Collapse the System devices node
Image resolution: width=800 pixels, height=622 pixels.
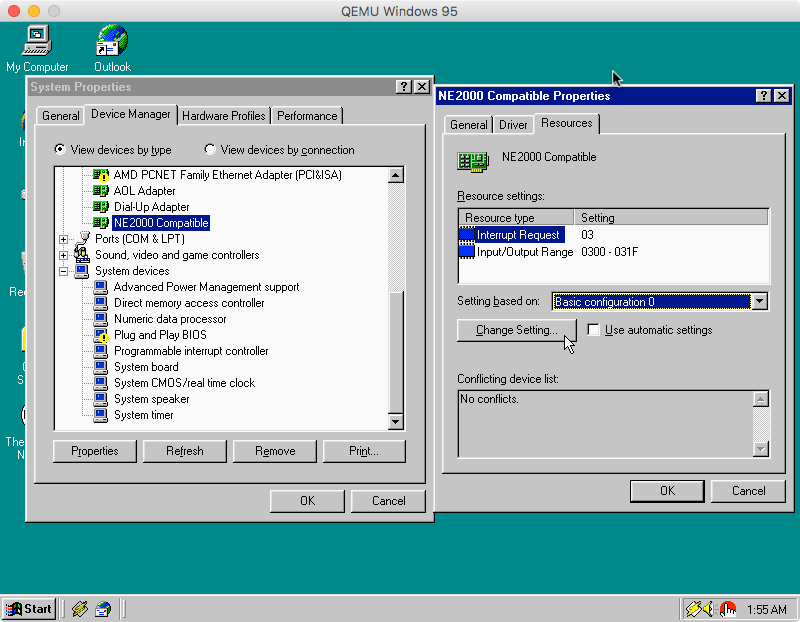click(x=63, y=271)
